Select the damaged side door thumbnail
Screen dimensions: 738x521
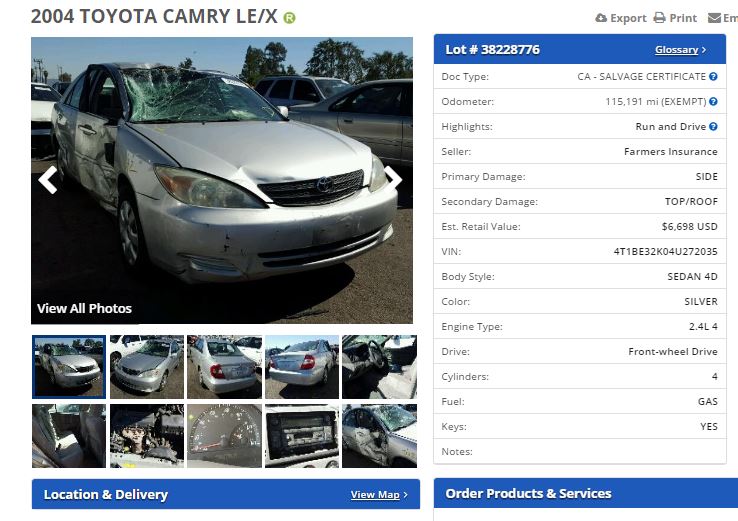pos(379,436)
